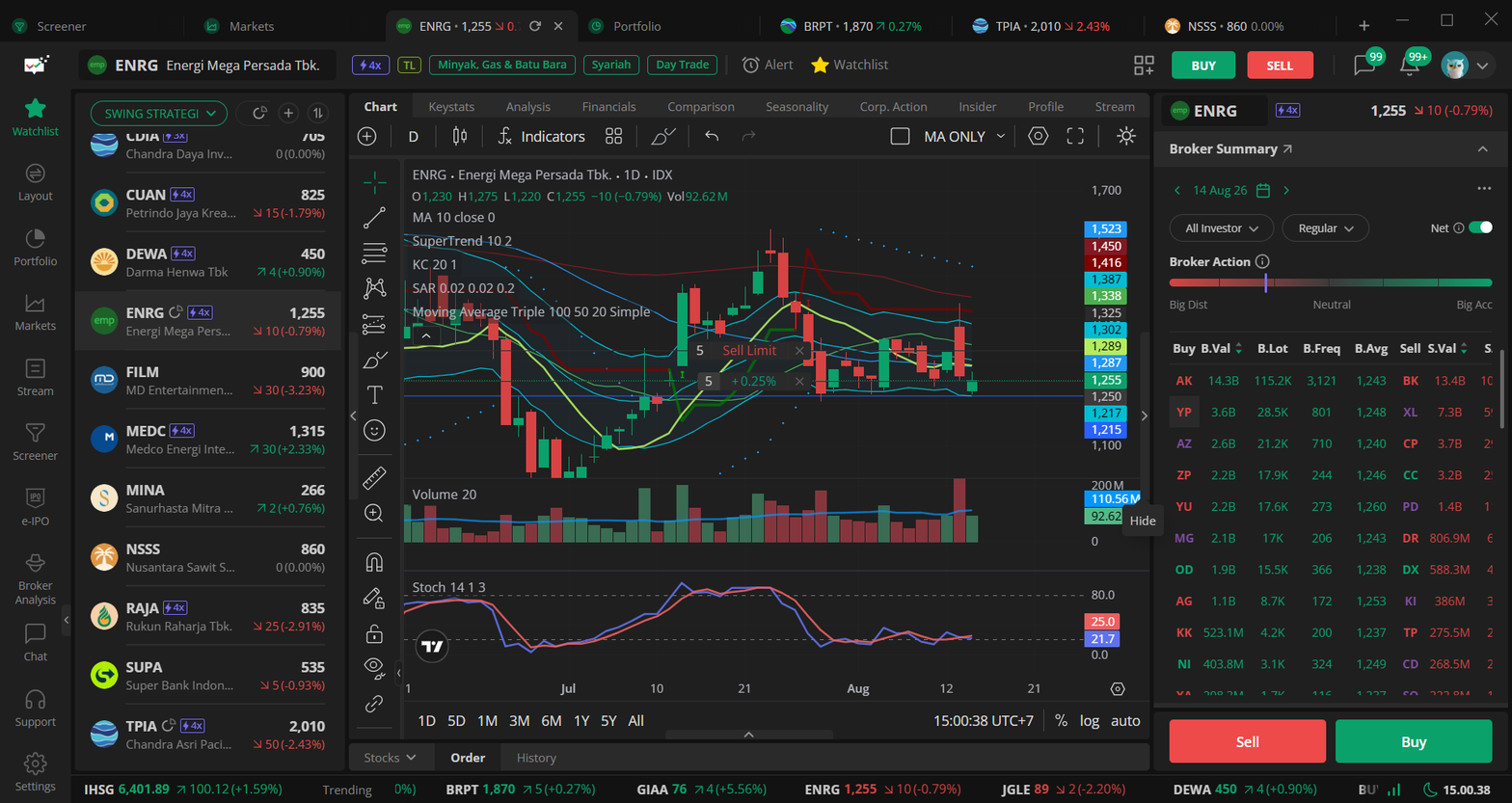Viewport: 1512px width, 803px height.
Task: Open the emoji sticker tool
Action: click(374, 430)
